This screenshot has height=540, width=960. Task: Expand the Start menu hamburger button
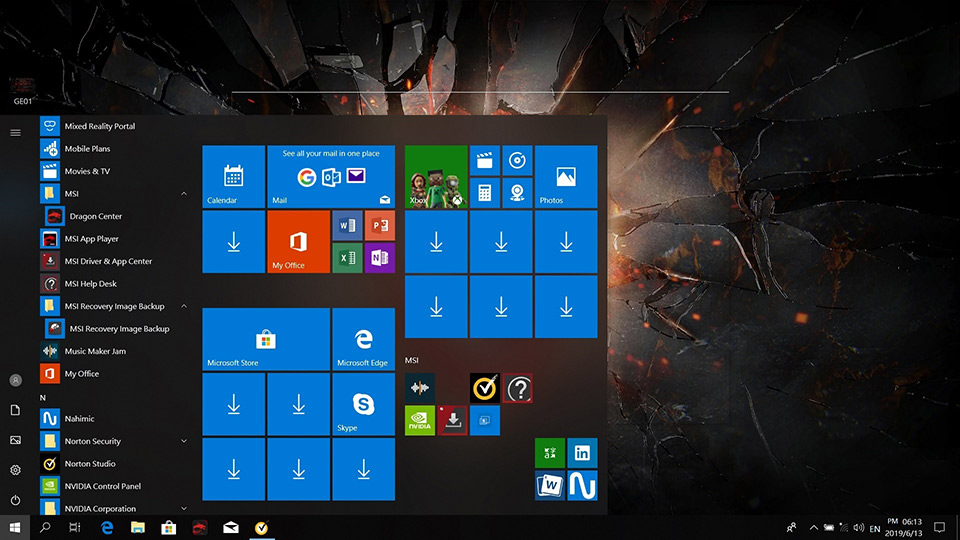(x=15, y=132)
